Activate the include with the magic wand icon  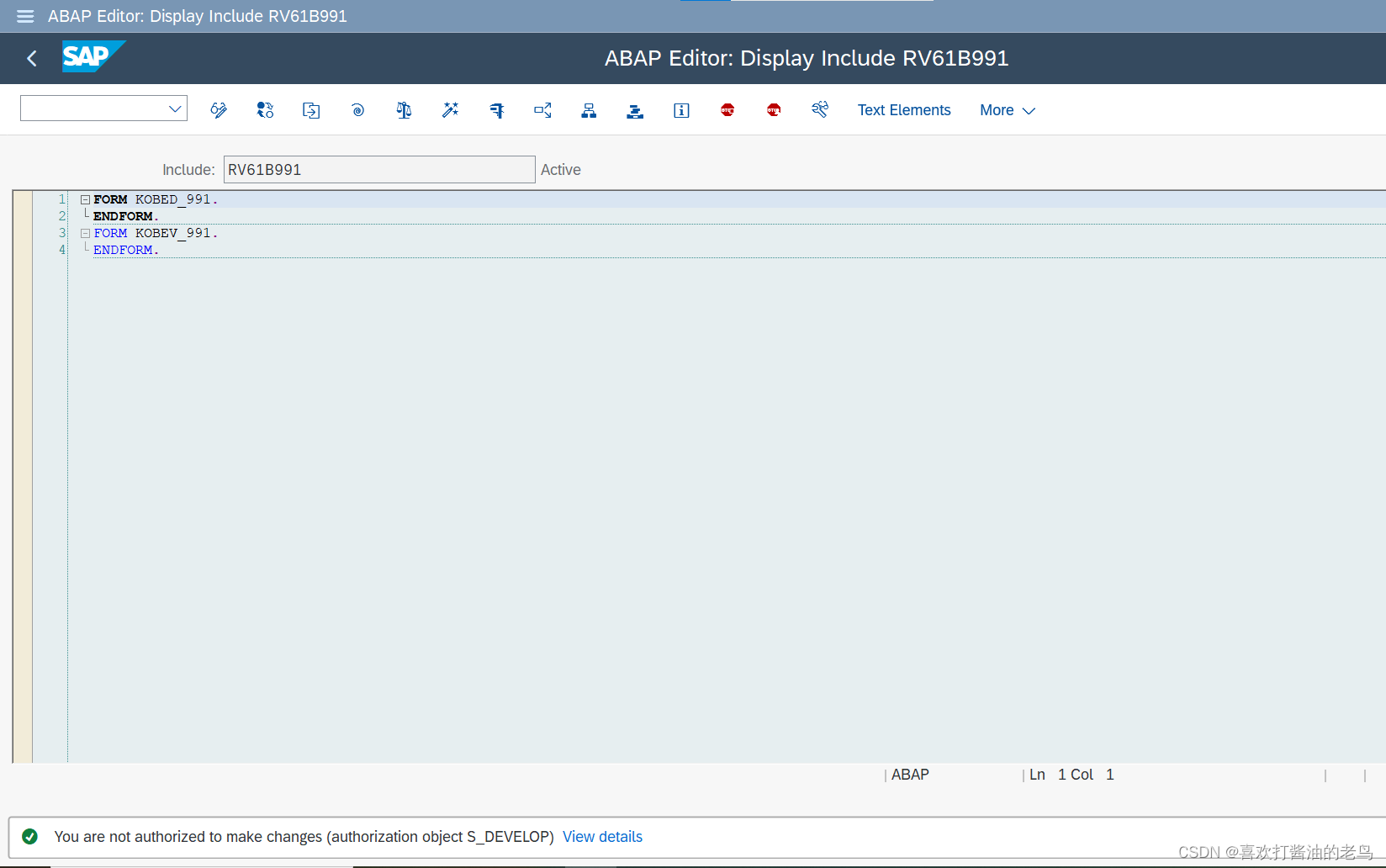click(x=450, y=109)
